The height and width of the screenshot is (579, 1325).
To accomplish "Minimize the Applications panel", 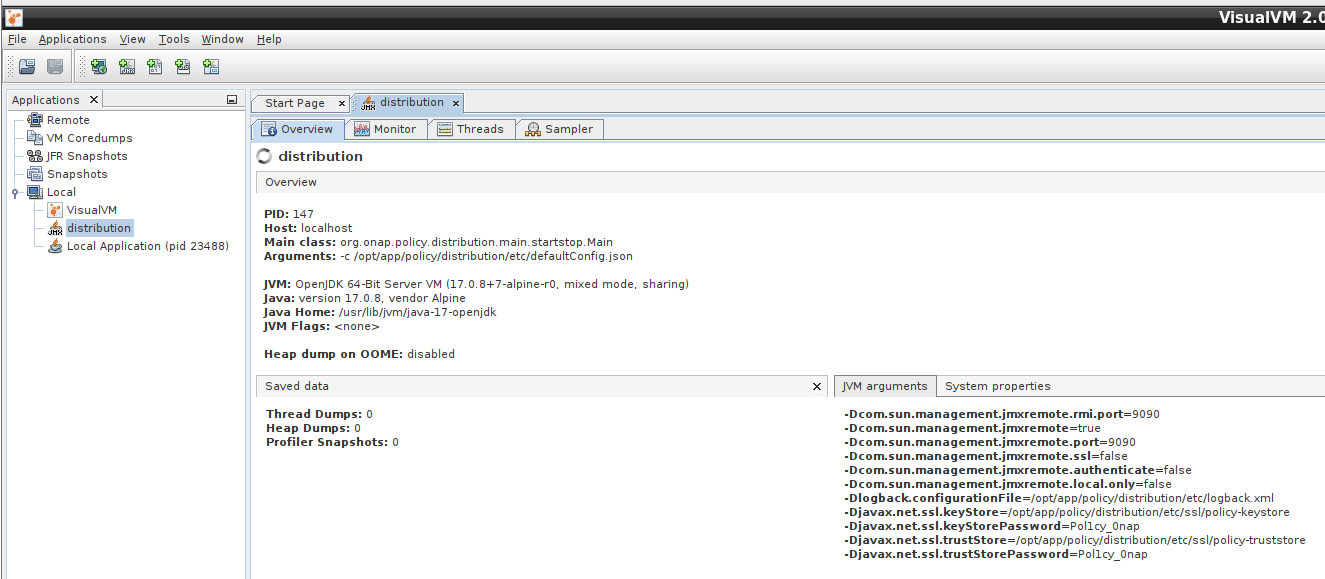I will (x=232, y=100).
